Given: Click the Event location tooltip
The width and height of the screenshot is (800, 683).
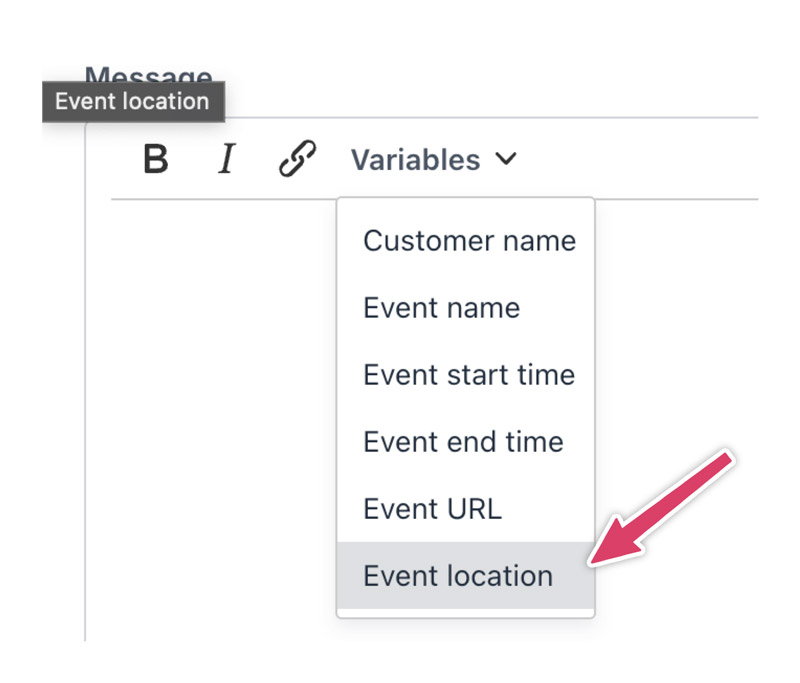Looking at the screenshot, I should point(132,102).
